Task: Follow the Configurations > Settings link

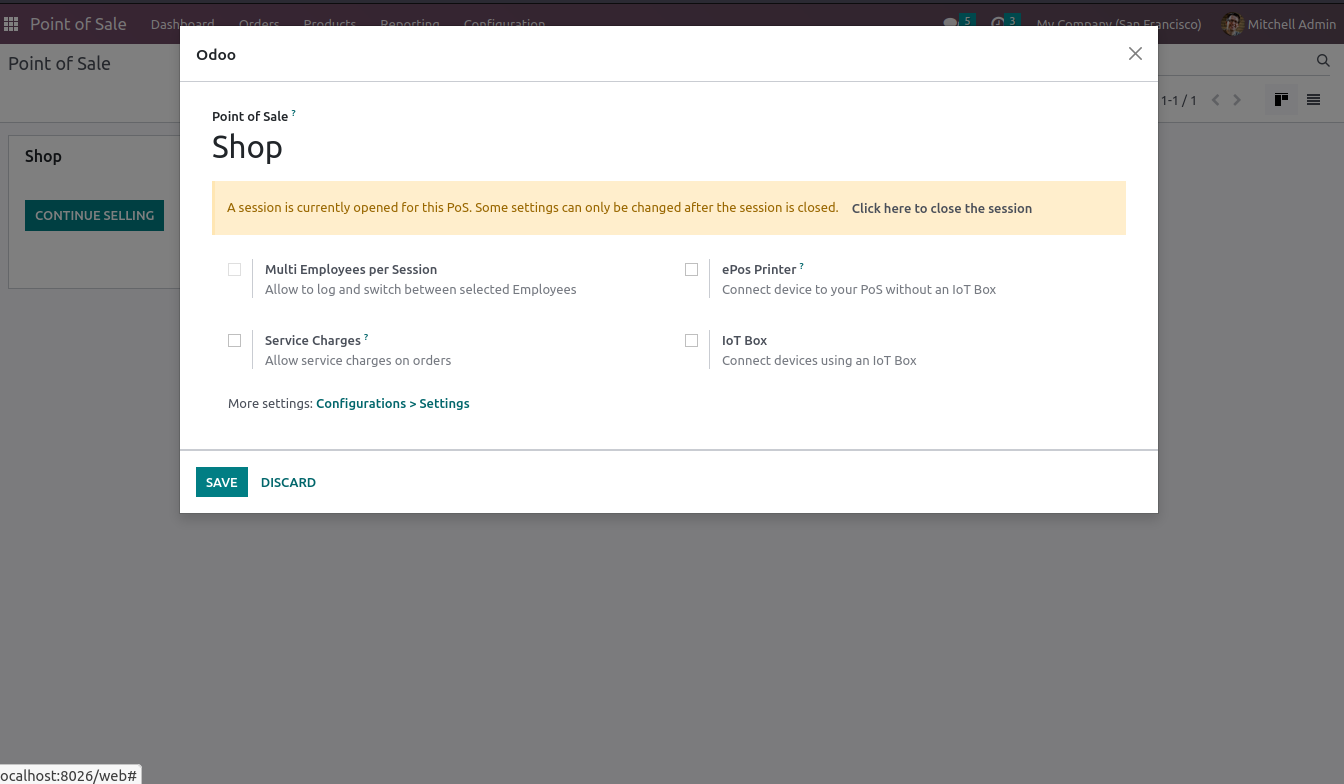Action: pyautogui.click(x=392, y=403)
